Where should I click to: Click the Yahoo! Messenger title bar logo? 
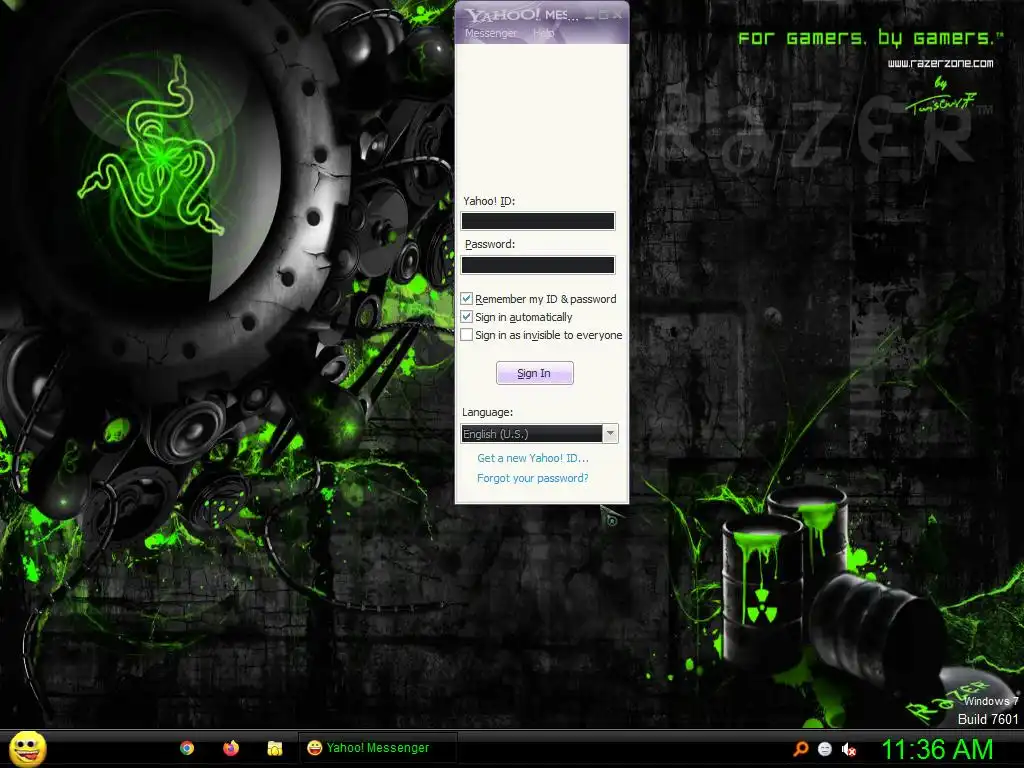(503, 15)
